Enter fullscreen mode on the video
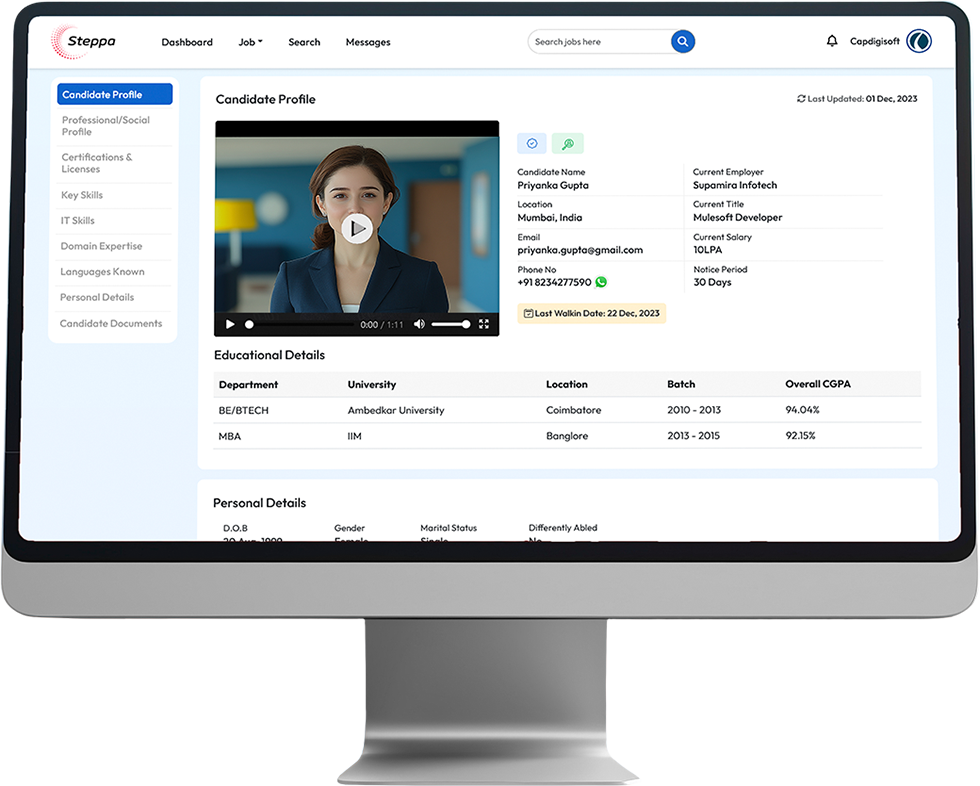This screenshot has width=980, height=786. (x=484, y=324)
